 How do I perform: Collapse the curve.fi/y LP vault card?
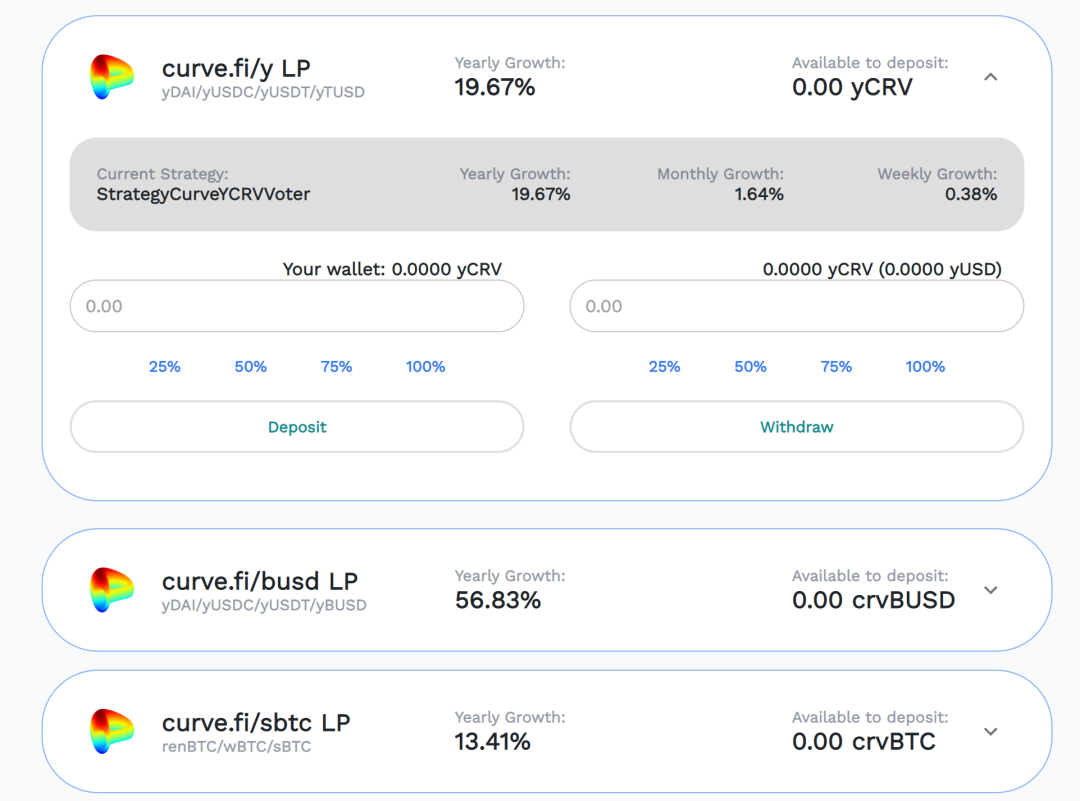click(990, 76)
